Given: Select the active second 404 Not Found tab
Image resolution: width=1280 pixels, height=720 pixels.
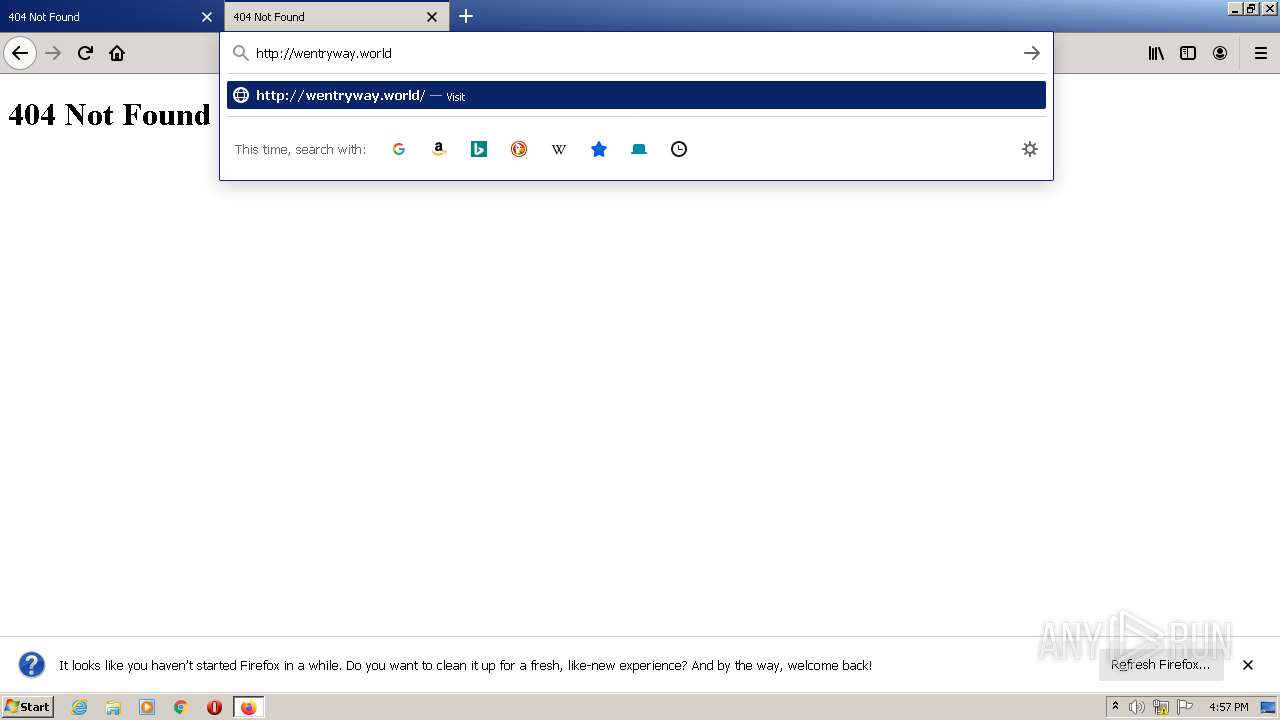Looking at the screenshot, I should 326,17.
